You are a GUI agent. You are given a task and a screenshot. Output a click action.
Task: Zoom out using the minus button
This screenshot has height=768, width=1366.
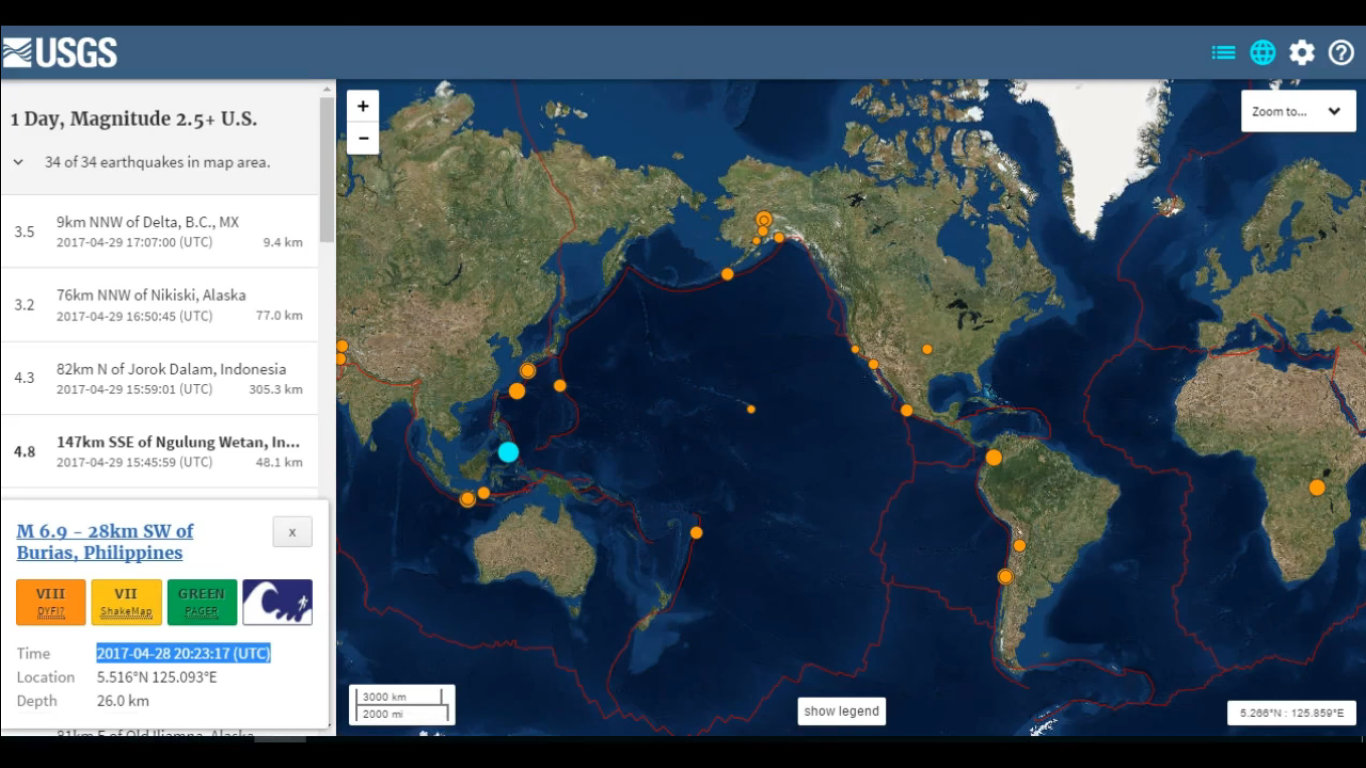pos(363,138)
